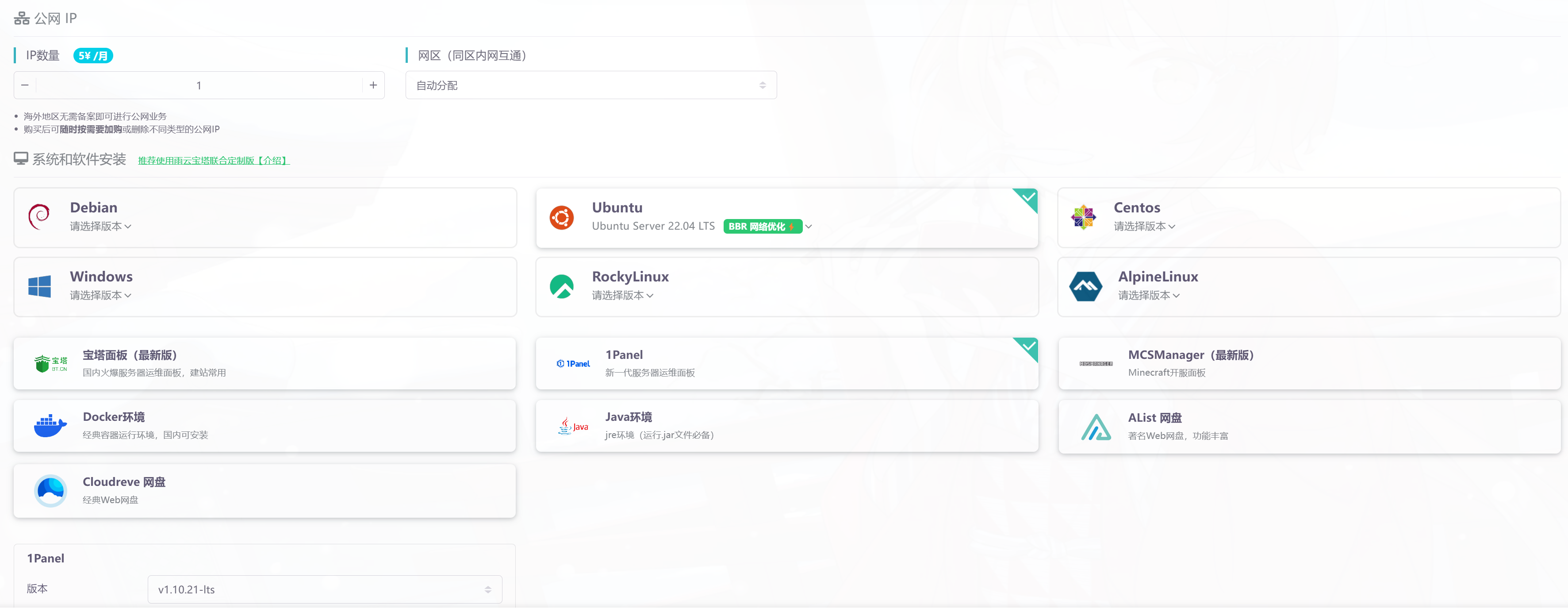Expand AlpineLinux 请选择版本 chevron
Screen dimensions: 1568x608
(x=1176, y=296)
